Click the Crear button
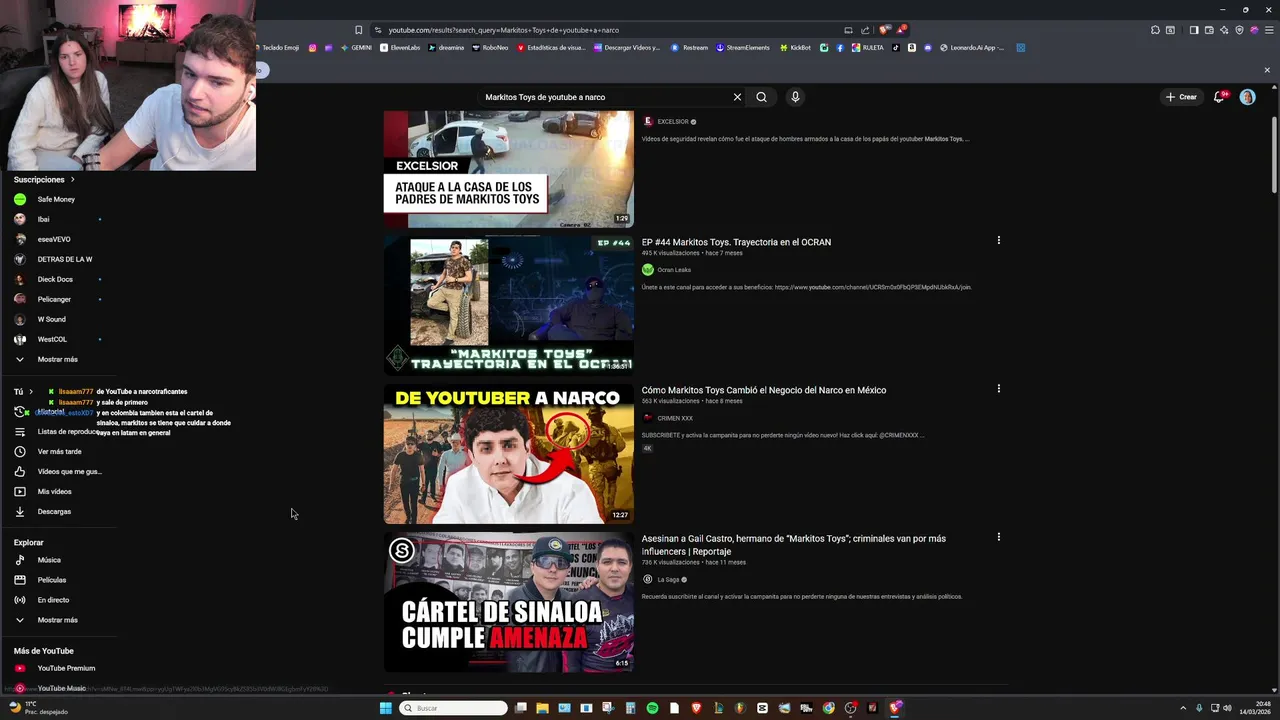The width and height of the screenshot is (1280, 720). point(1181,97)
